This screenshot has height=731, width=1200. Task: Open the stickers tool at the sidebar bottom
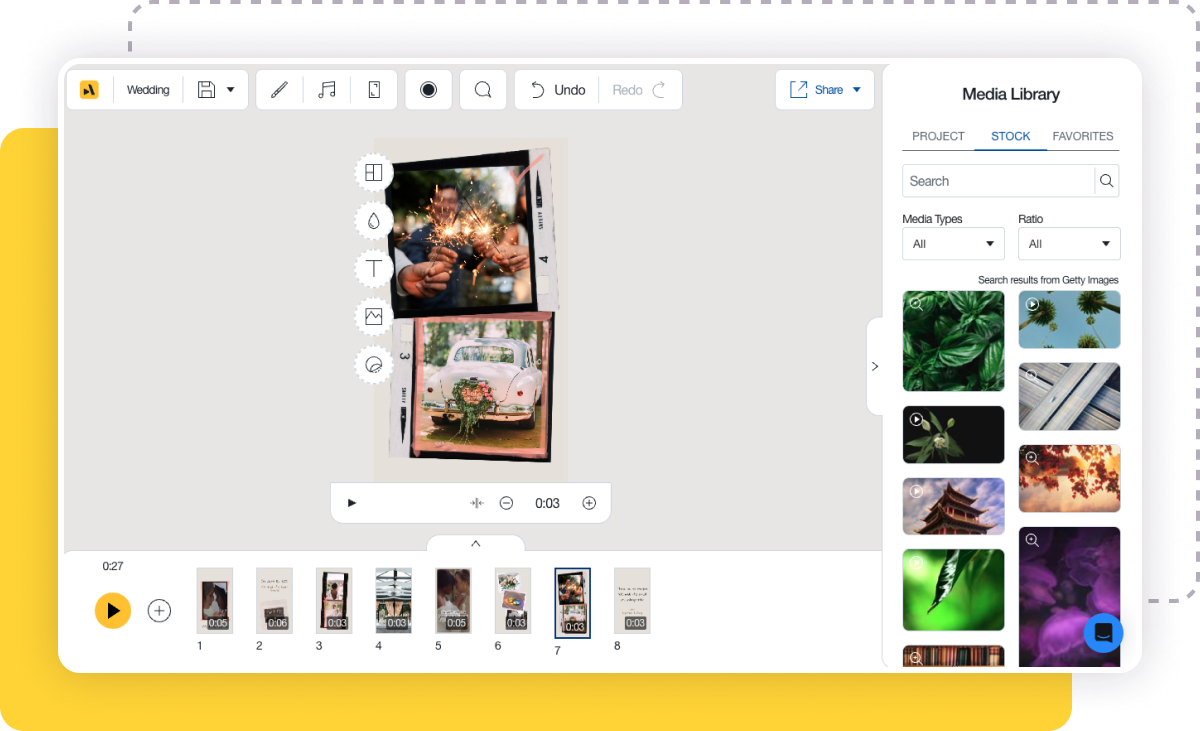click(373, 364)
